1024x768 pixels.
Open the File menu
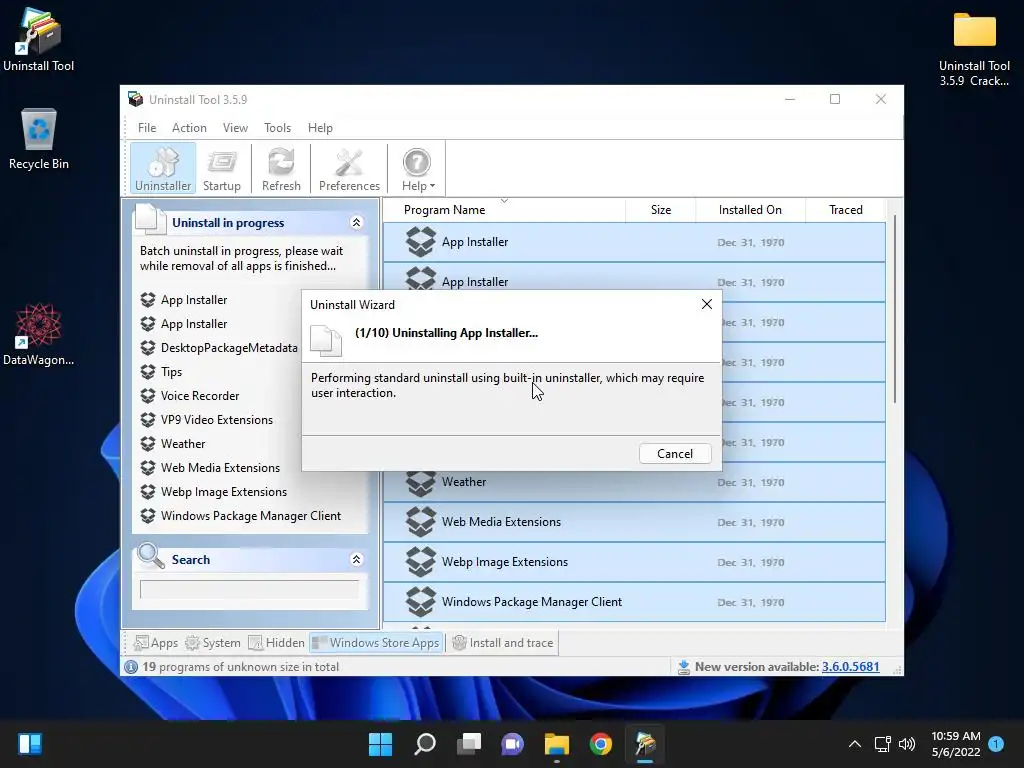(x=147, y=128)
